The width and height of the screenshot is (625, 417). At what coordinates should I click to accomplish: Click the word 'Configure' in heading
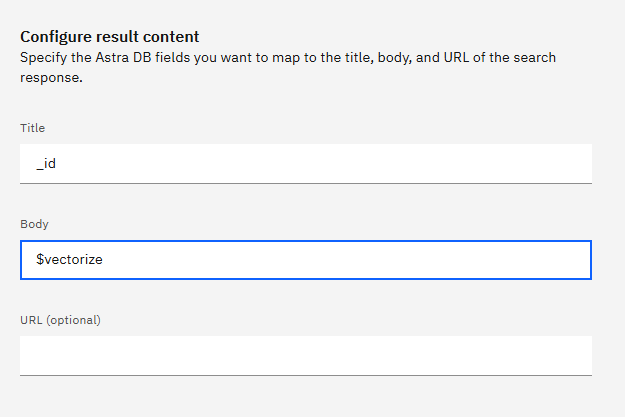click(53, 37)
